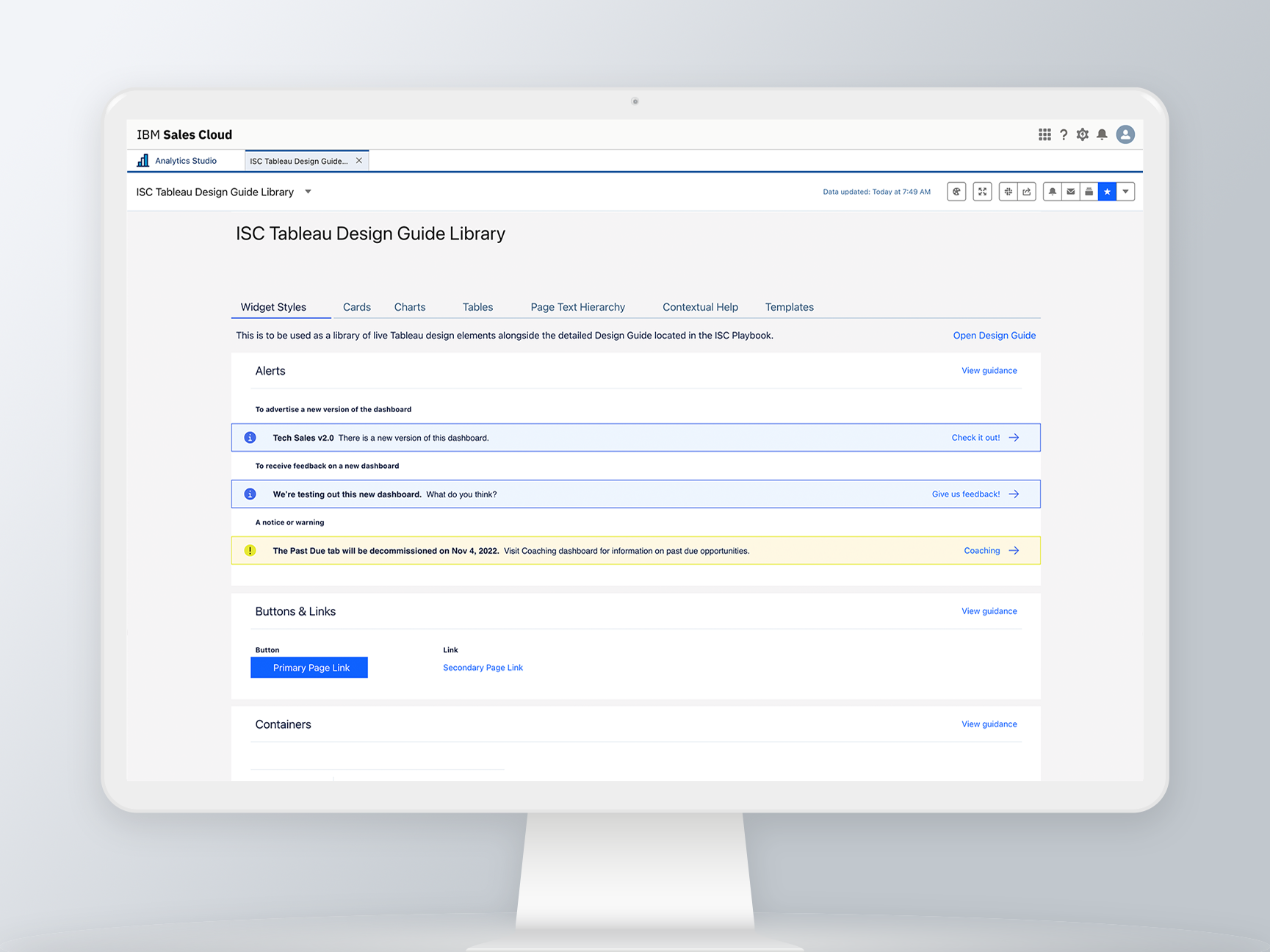The image size is (1270, 952).
Task: Click info icon in testing dashboard alert
Action: click(x=250, y=494)
